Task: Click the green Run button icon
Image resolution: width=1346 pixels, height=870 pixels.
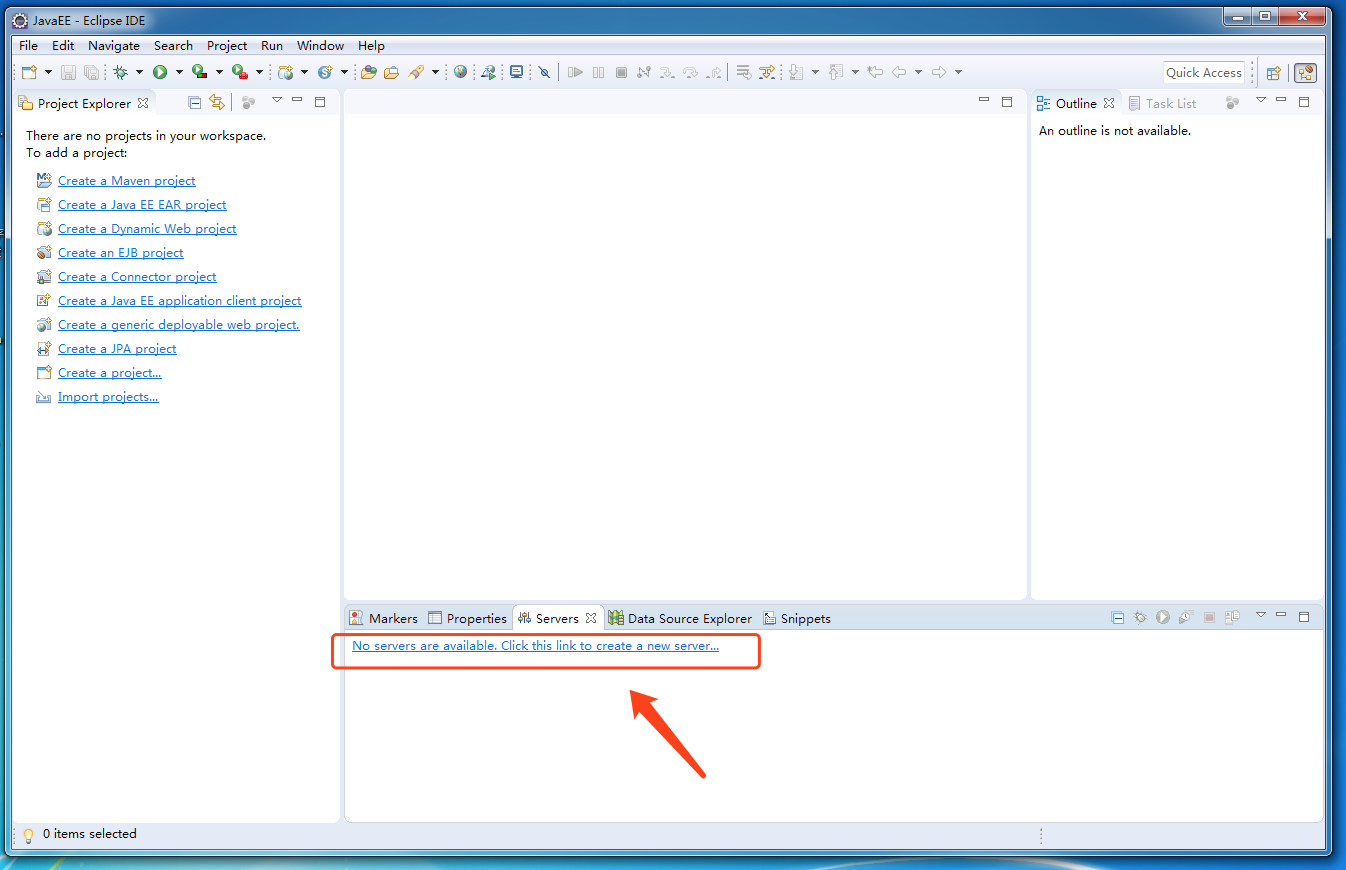Action: pos(160,72)
